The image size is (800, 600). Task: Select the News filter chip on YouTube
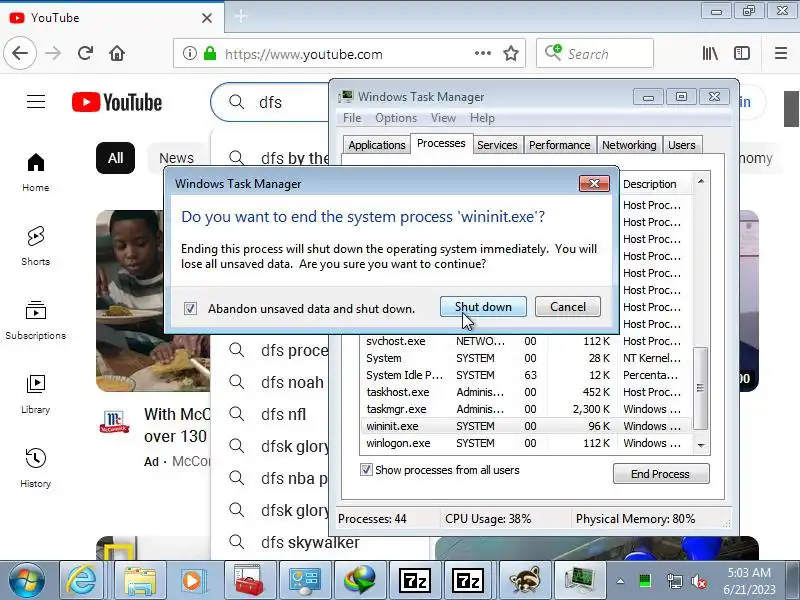[177, 158]
